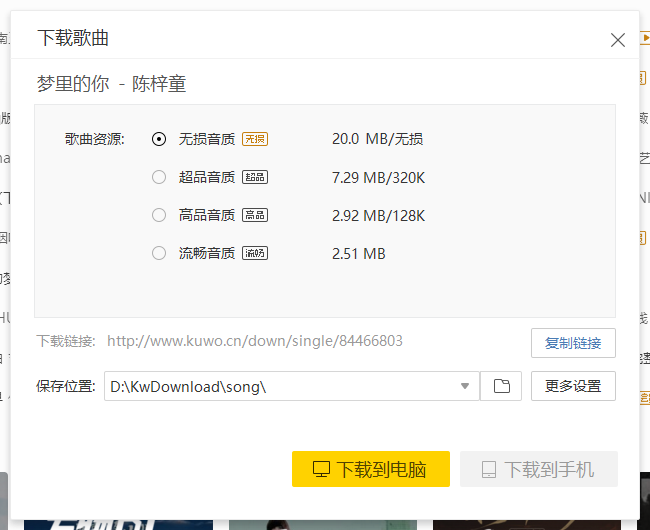The height and width of the screenshot is (530, 650).
Task: Click the orange 无损 quality badge
Action: pos(255,139)
